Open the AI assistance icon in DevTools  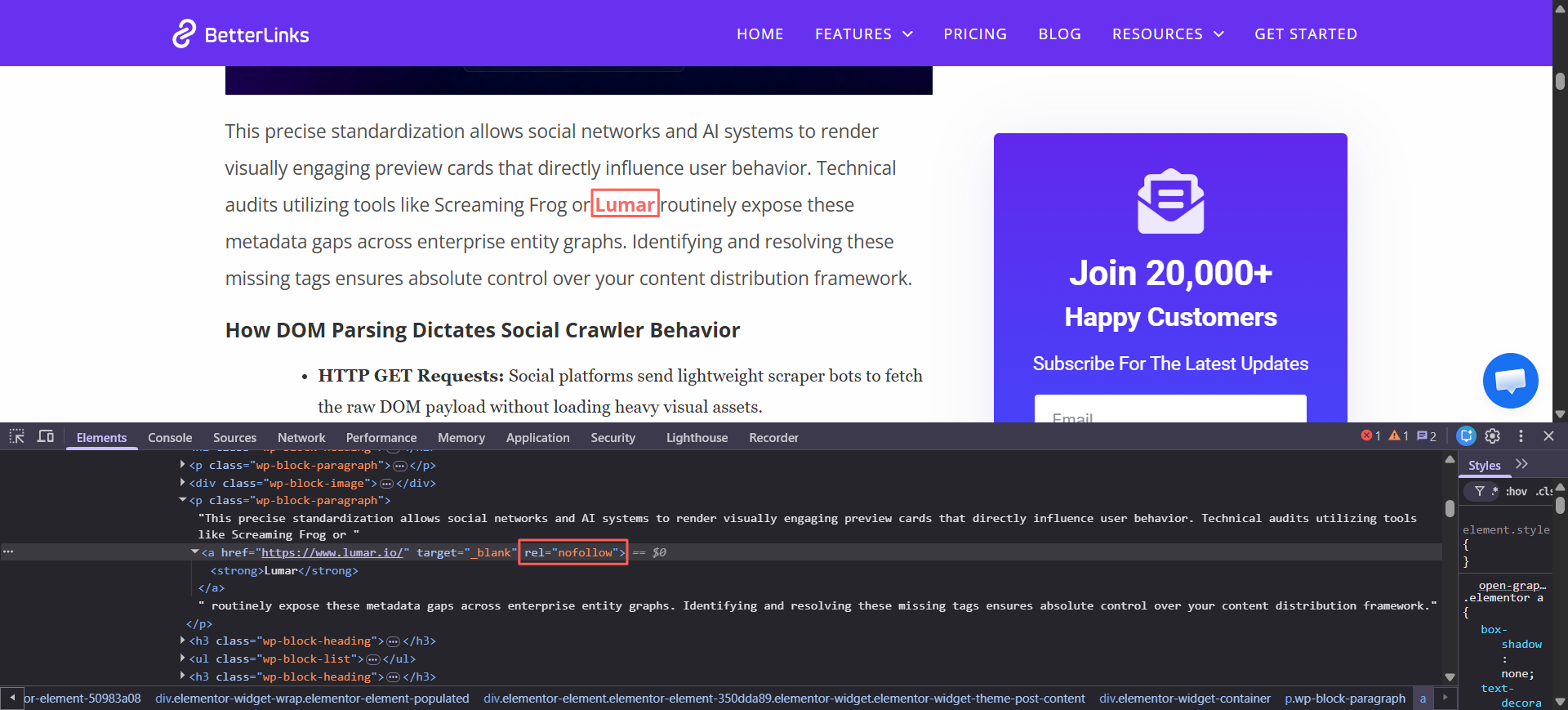click(1467, 436)
